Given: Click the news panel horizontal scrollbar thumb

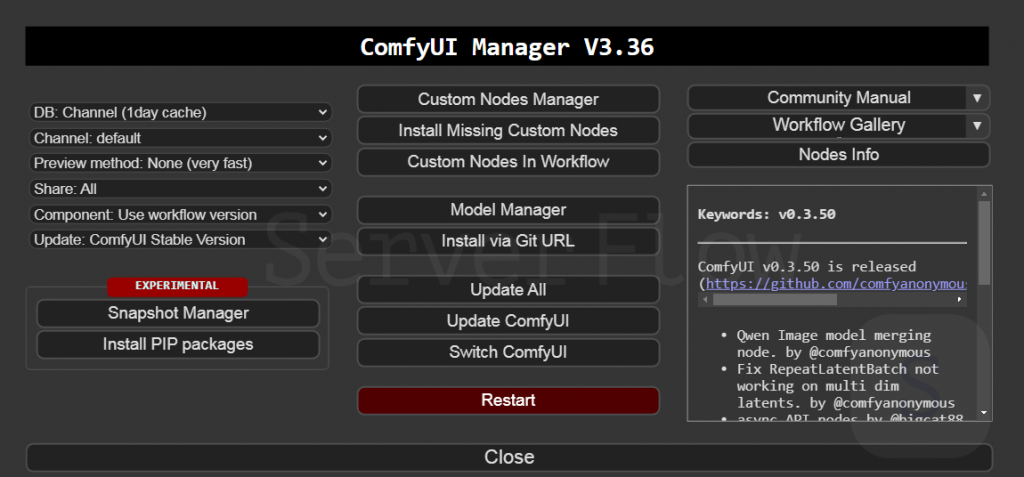Looking at the screenshot, I should point(775,299).
